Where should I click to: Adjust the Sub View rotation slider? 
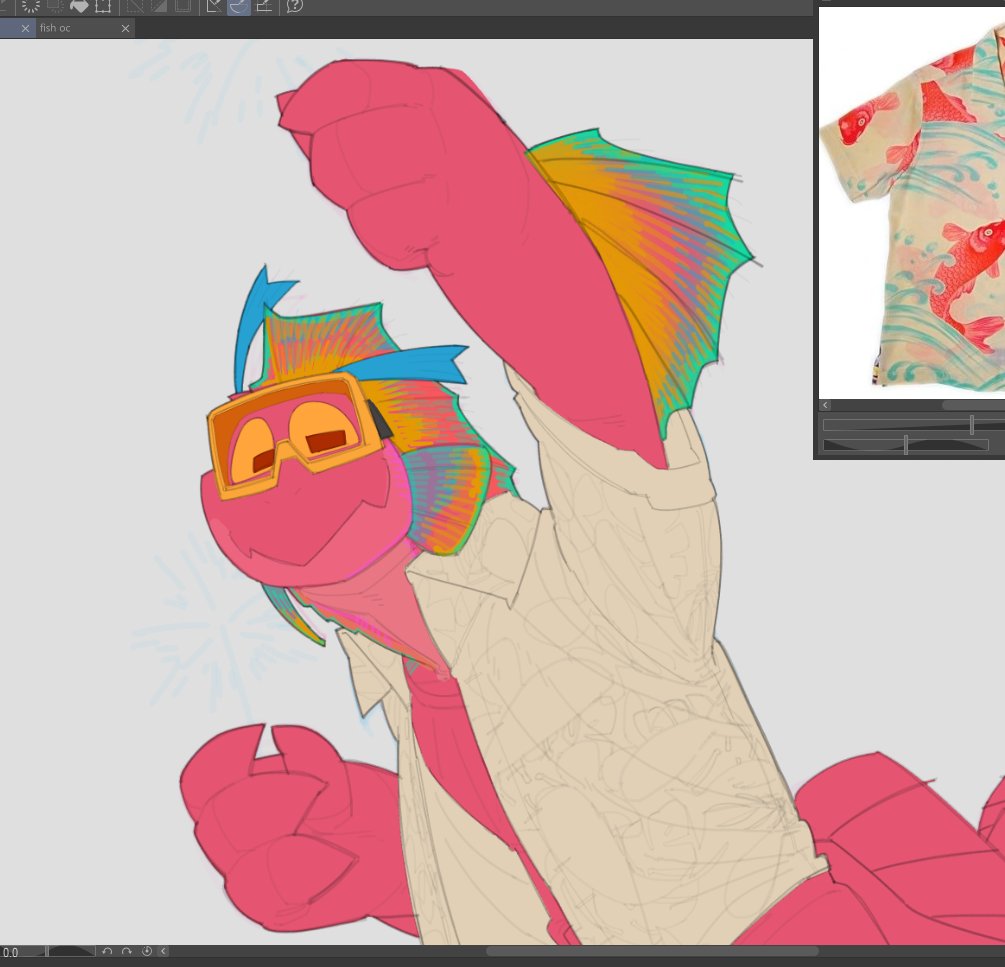[906, 444]
